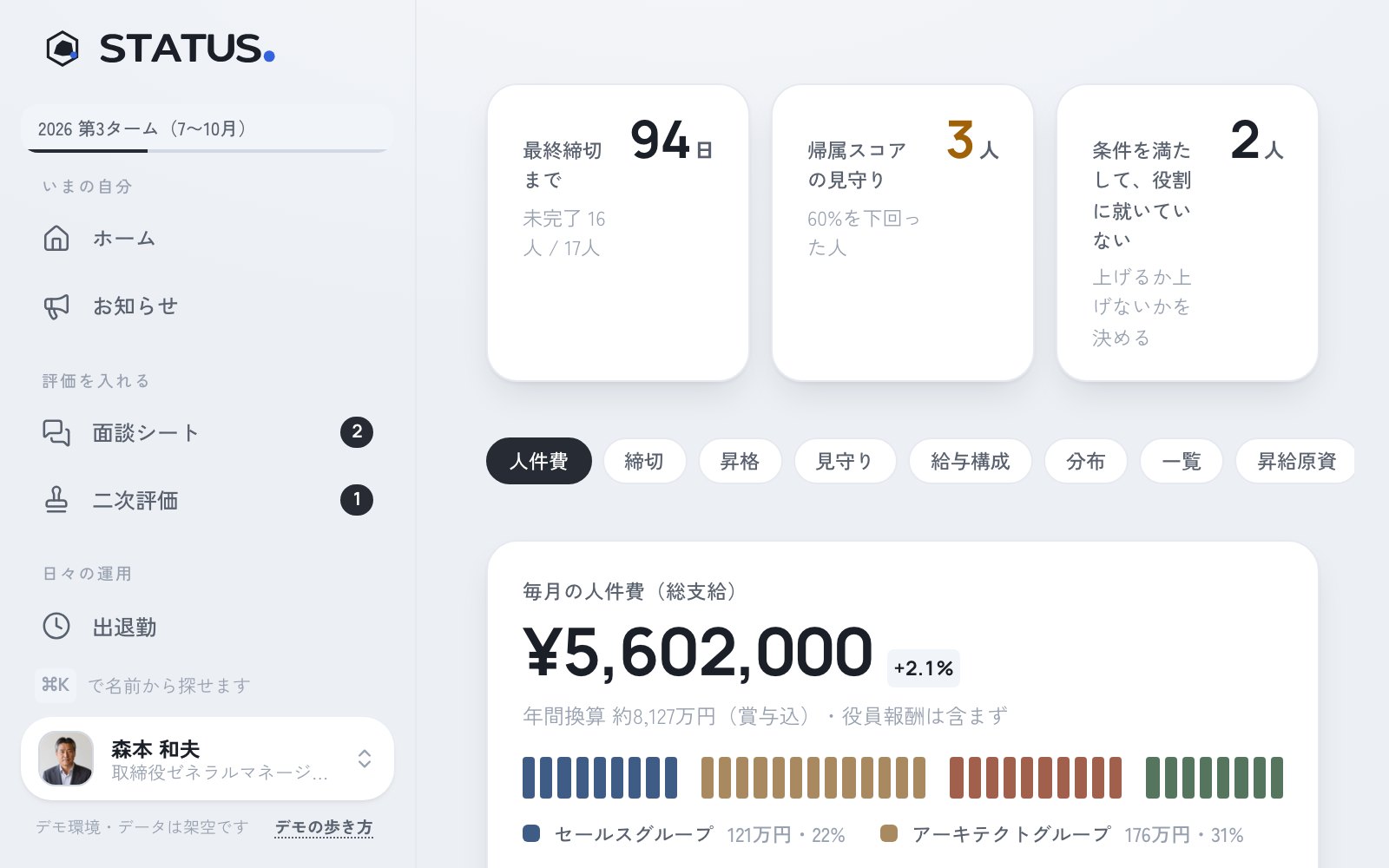Open the 帰属スコアの見守り 3人 card
1389x868 pixels.
tap(903, 233)
